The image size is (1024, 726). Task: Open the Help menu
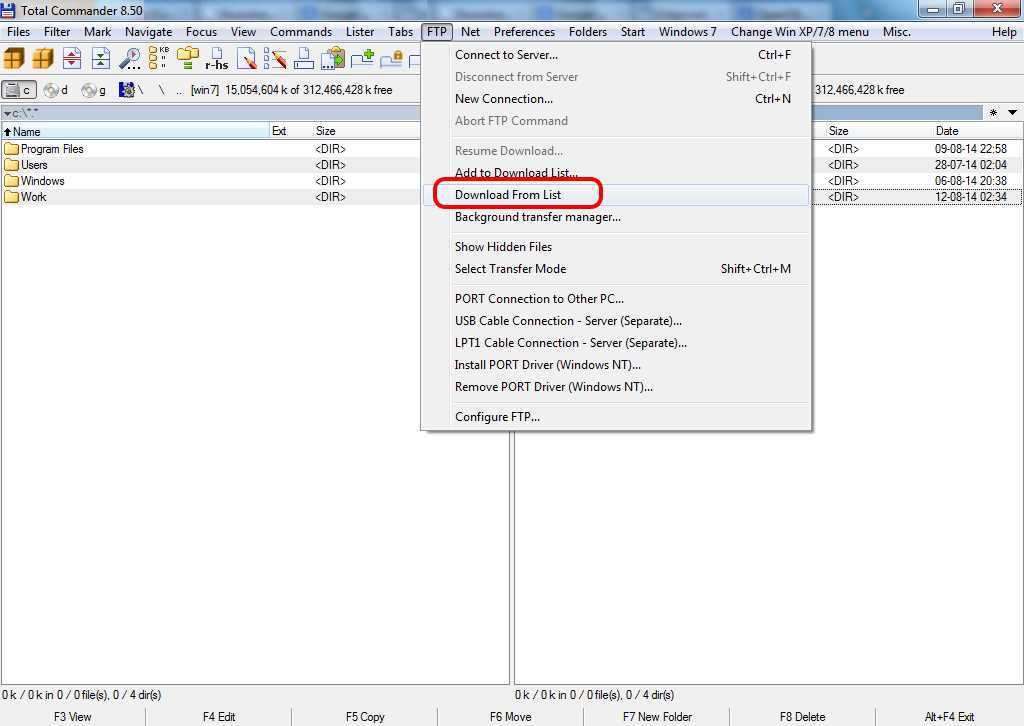pos(1004,32)
